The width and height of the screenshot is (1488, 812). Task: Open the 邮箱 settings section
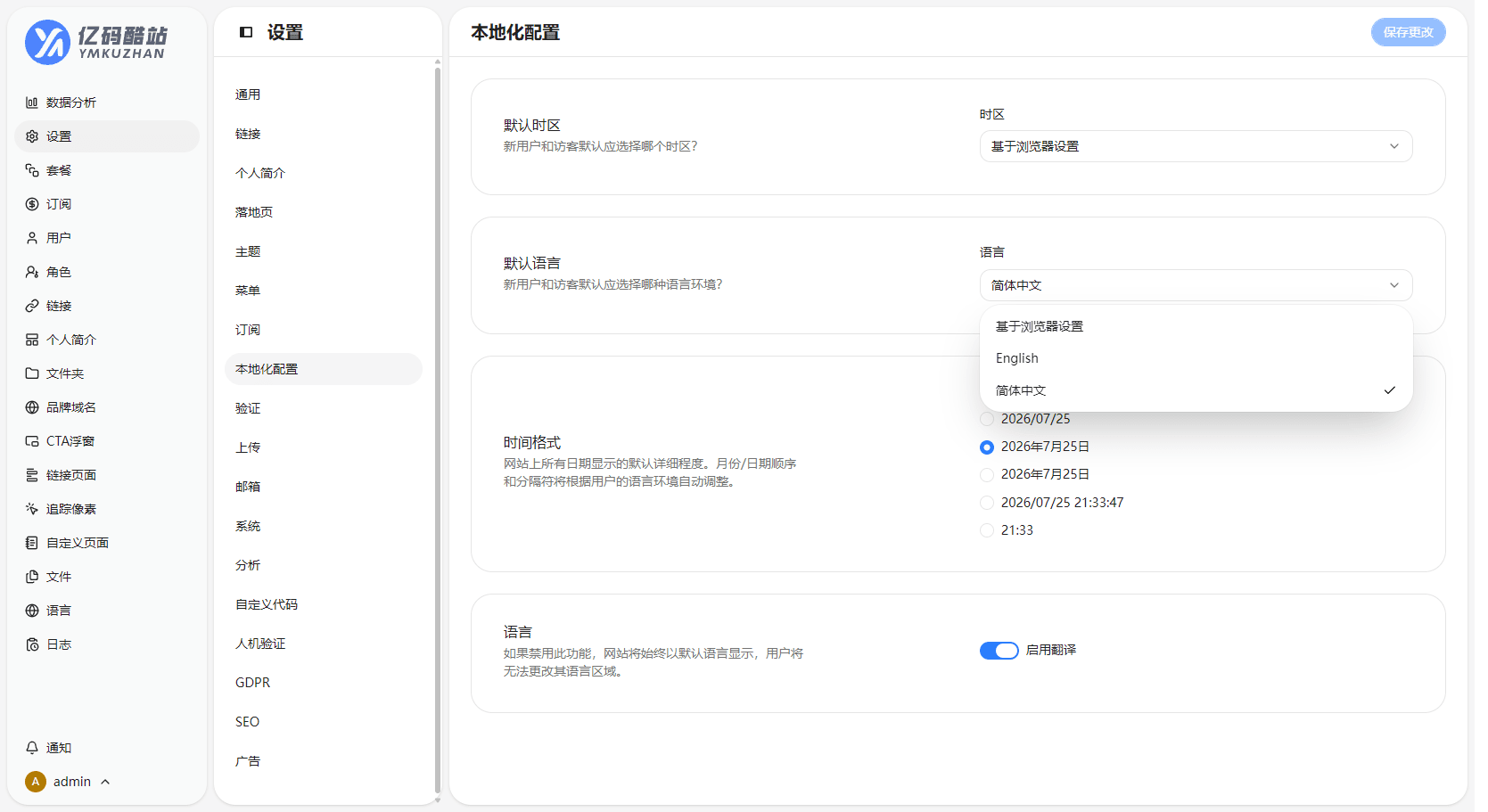[324, 487]
